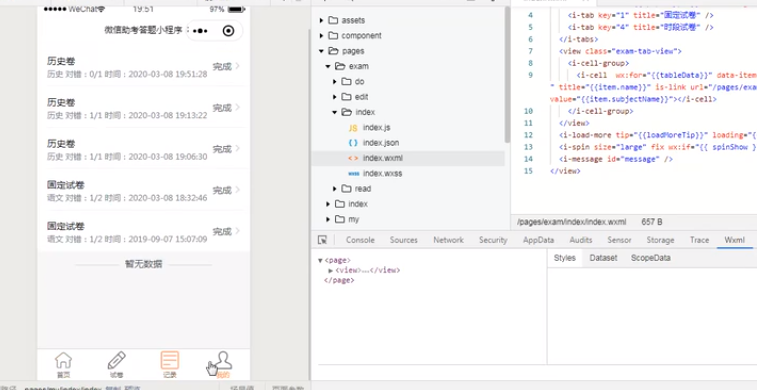Click /pages/exam/index/index.wxml path in status bar
The width and height of the screenshot is (757, 390).
572,222
